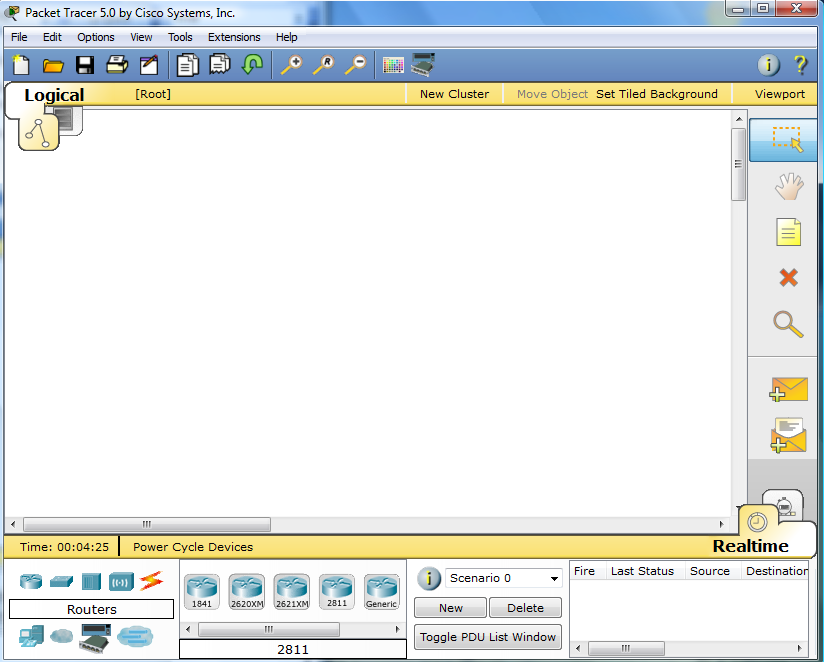Pick the Inspect magnifying glass tool

pyautogui.click(x=788, y=324)
